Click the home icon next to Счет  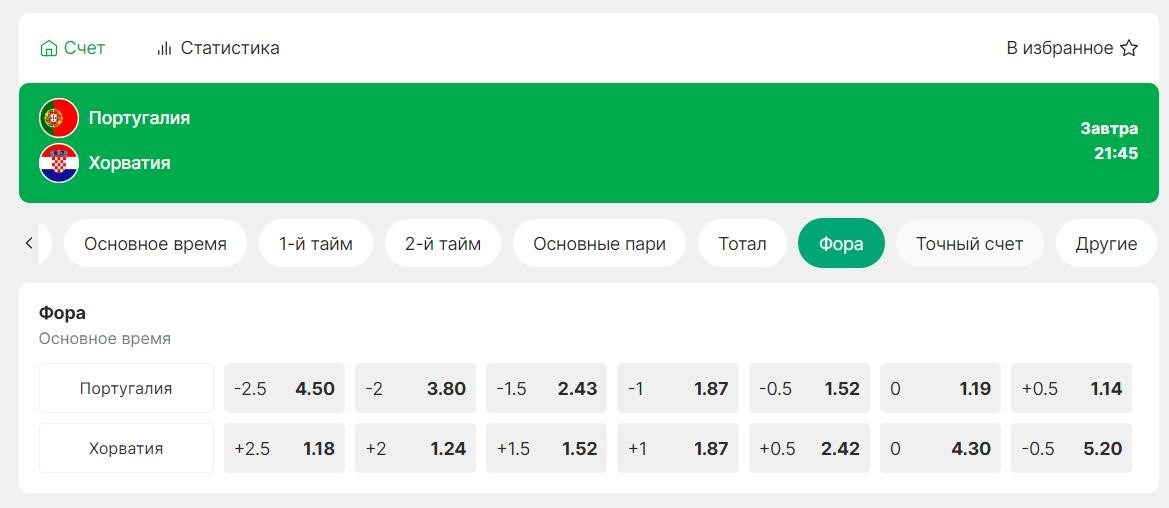[x=48, y=48]
